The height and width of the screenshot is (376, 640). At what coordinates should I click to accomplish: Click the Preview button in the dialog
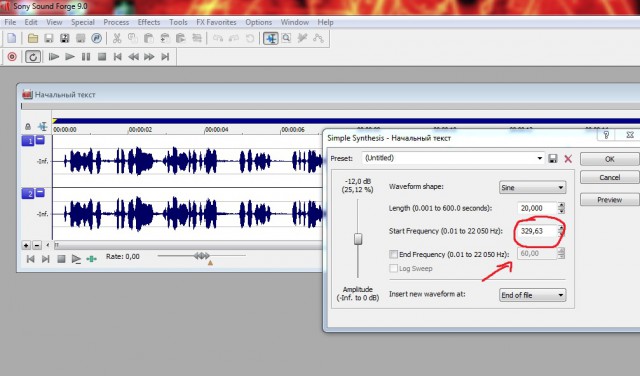[609, 200]
